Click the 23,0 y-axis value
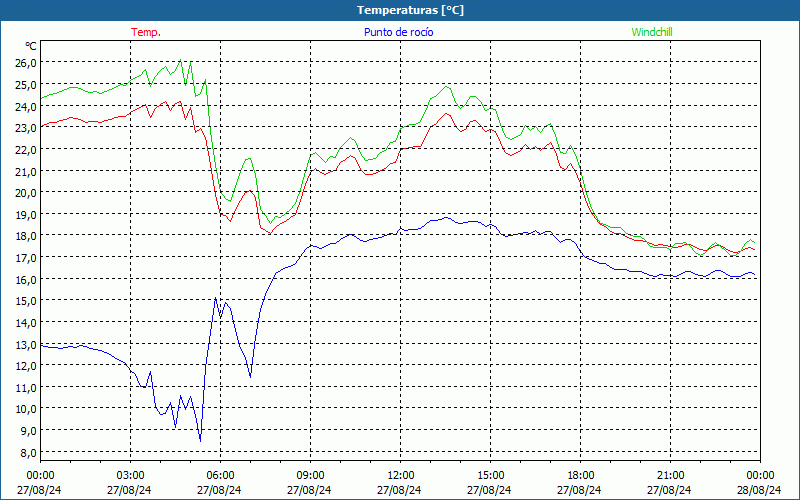The width and height of the screenshot is (800, 500). click(x=27, y=128)
